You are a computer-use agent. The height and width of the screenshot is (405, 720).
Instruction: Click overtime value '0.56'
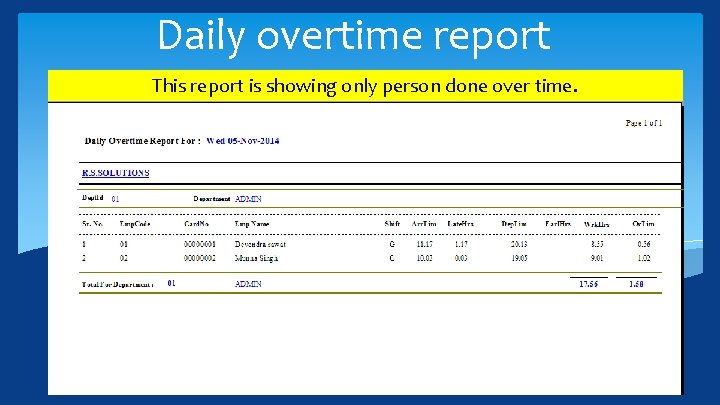tap(644, 244)
